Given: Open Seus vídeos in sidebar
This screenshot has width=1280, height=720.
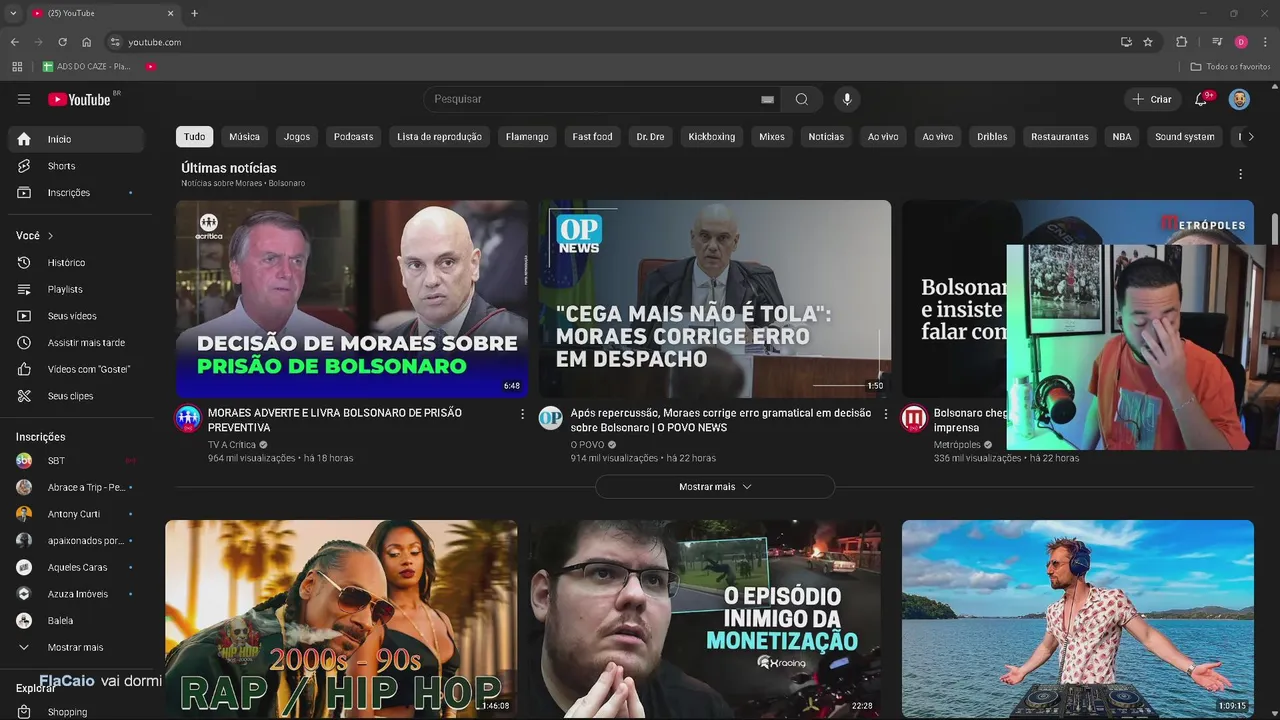Looking at the screenshot, I should coord(75,316).
